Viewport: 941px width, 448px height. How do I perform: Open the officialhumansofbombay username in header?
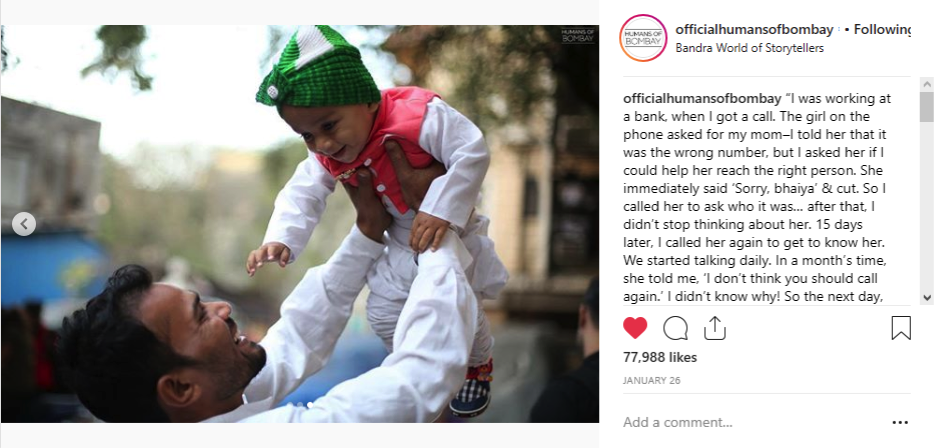tap(754, 29)
